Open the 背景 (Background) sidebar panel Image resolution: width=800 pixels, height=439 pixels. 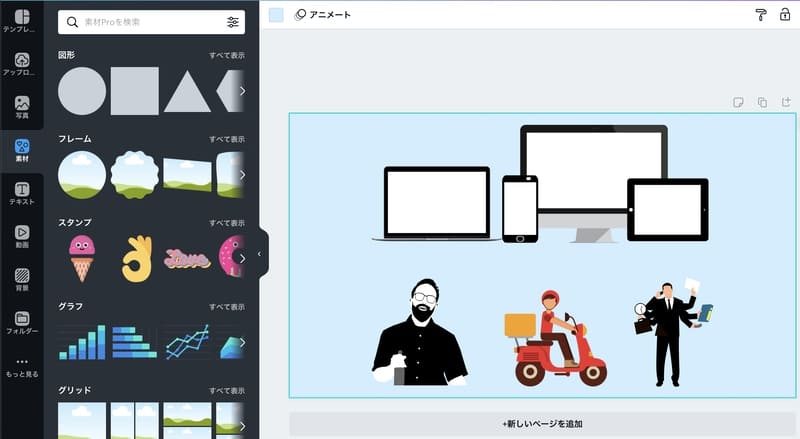point(21,279)
